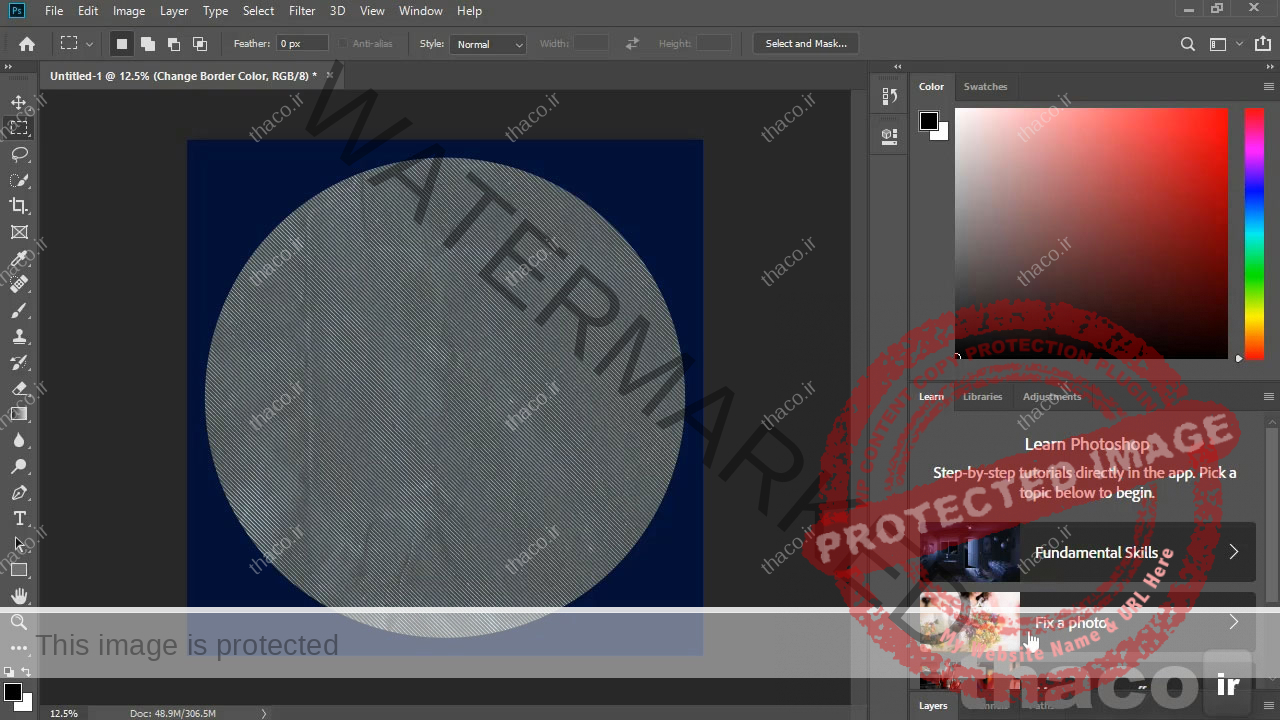Image resolution: width=1280 pixels, height=720 pixels.
Task: Open the Filter menu
Action: (302, 11)
